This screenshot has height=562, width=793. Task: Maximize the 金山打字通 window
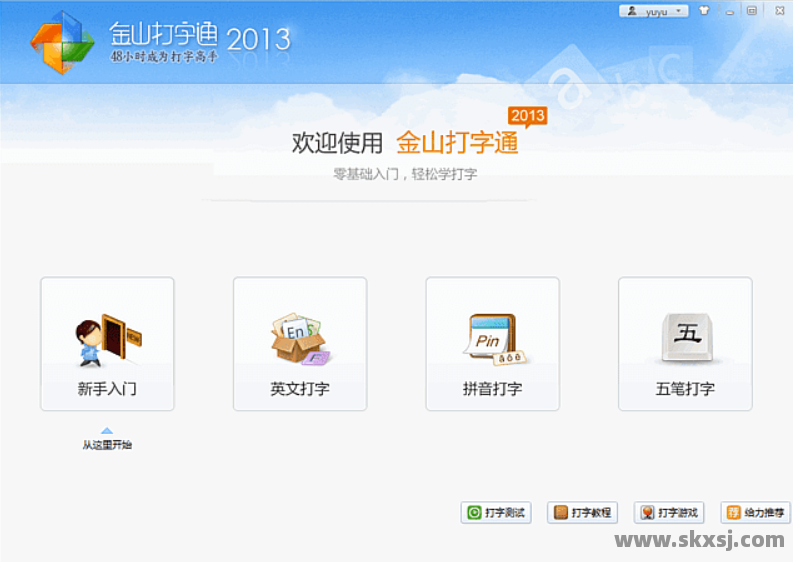(x=751, y=11)
